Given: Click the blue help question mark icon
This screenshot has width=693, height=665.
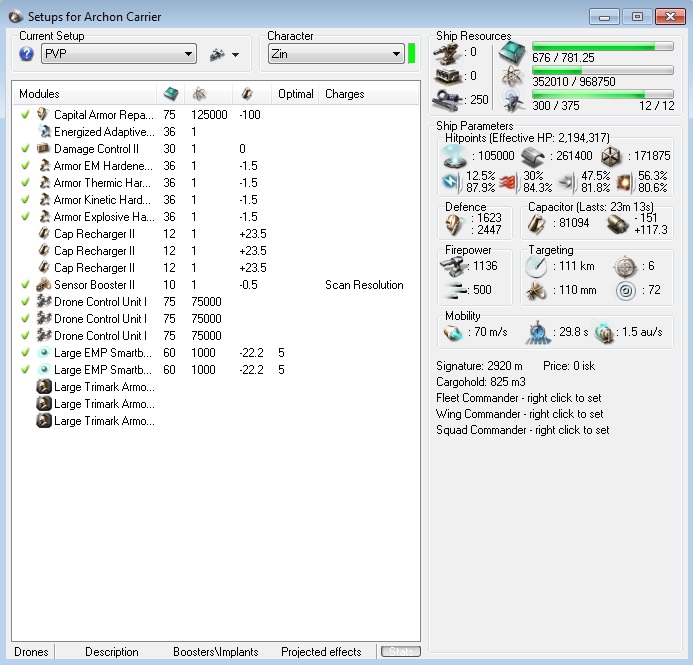Looking at the screenshot, I should [27, 54].
